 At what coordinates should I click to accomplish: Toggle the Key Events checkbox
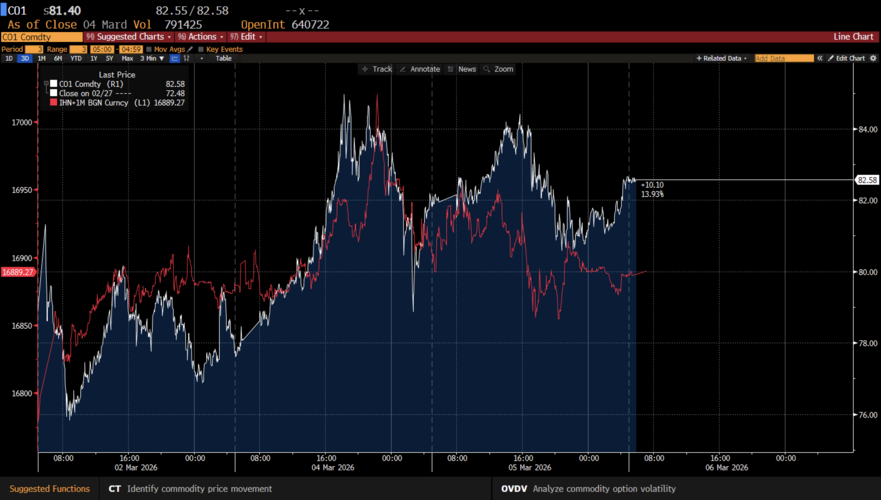(200, 48)
